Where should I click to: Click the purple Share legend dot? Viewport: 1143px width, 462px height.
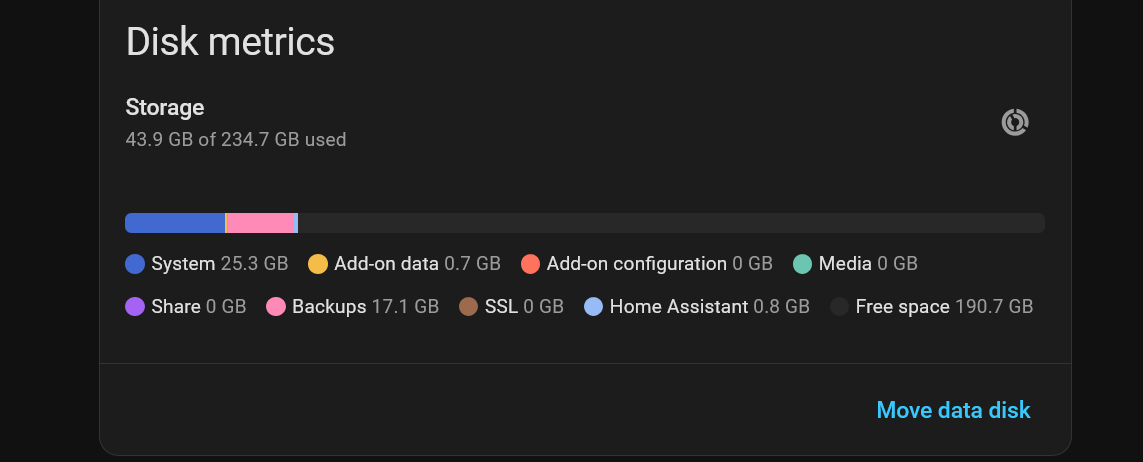tap(136, 306)
